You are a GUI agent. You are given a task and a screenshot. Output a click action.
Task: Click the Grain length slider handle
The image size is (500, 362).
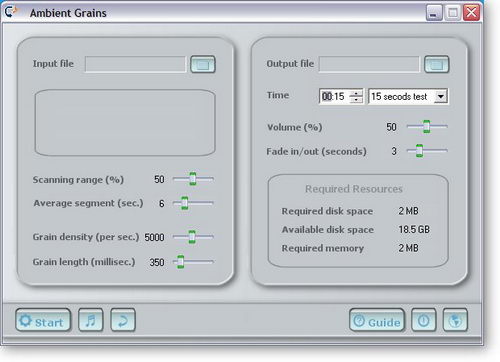(x=180, y=262)
